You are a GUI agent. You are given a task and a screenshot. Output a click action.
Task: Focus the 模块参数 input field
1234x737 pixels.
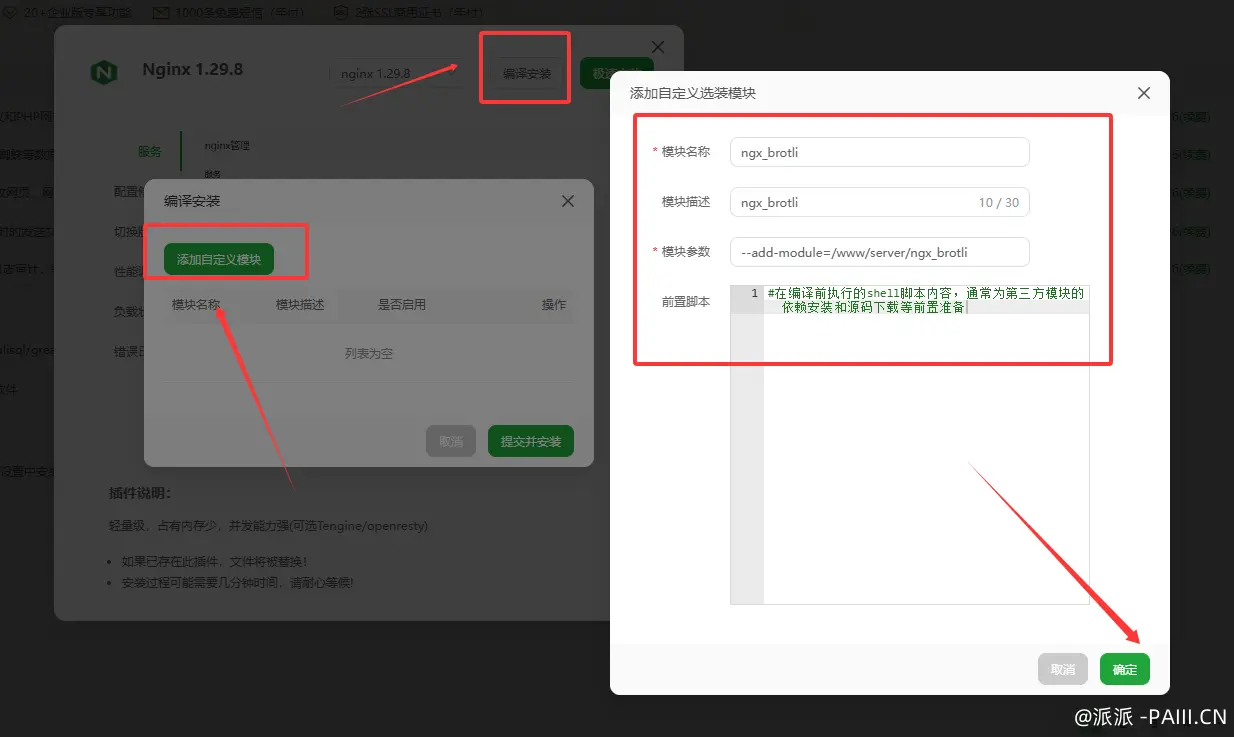click(880, 252)
